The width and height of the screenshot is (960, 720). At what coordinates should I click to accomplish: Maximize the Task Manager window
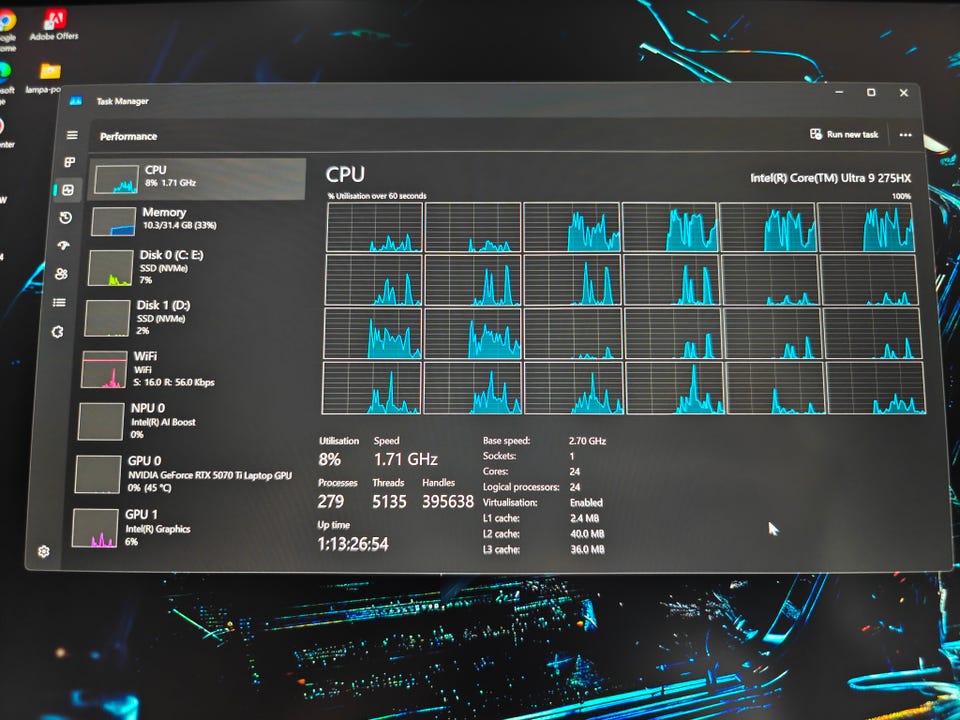[871, 92]
